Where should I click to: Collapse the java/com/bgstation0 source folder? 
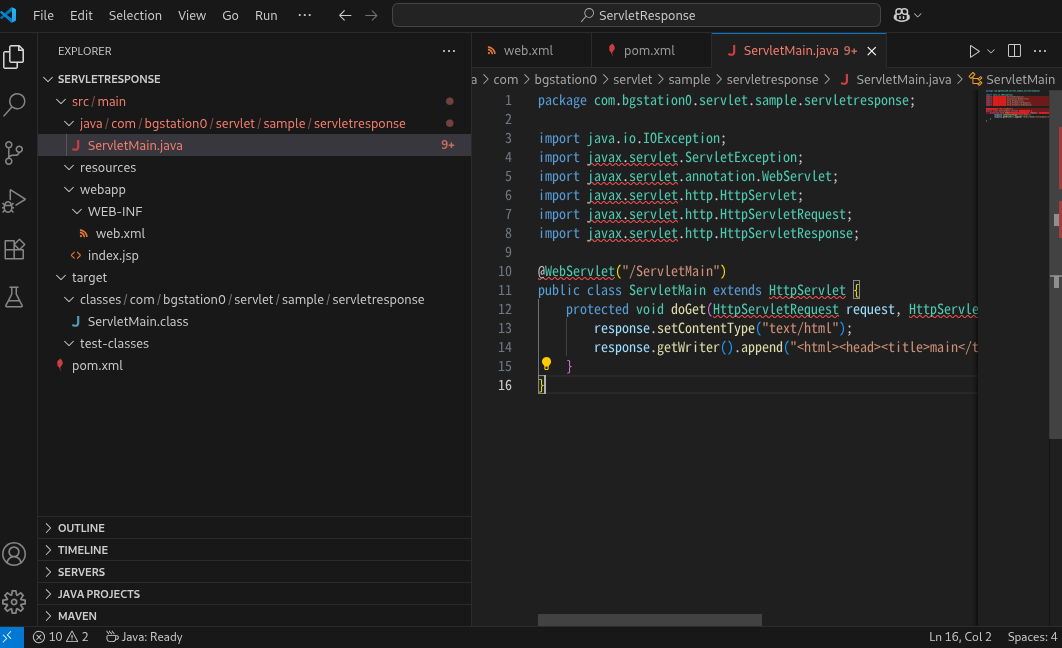69,123
